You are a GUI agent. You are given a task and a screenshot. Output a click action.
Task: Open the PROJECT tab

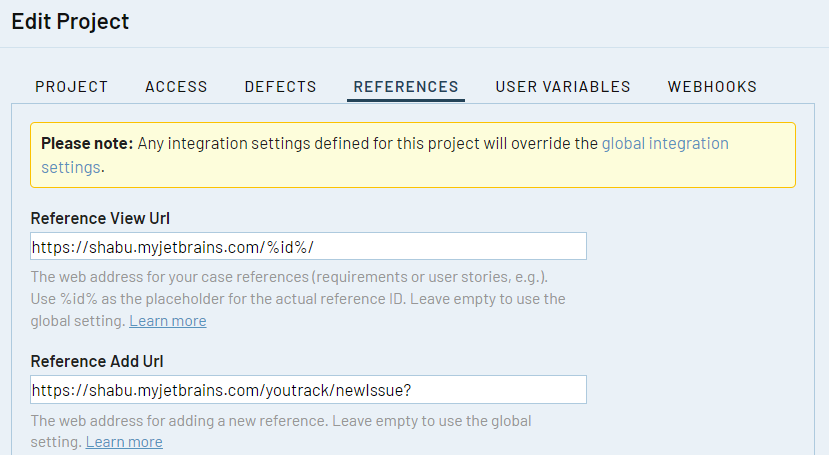tap(71, 87)
